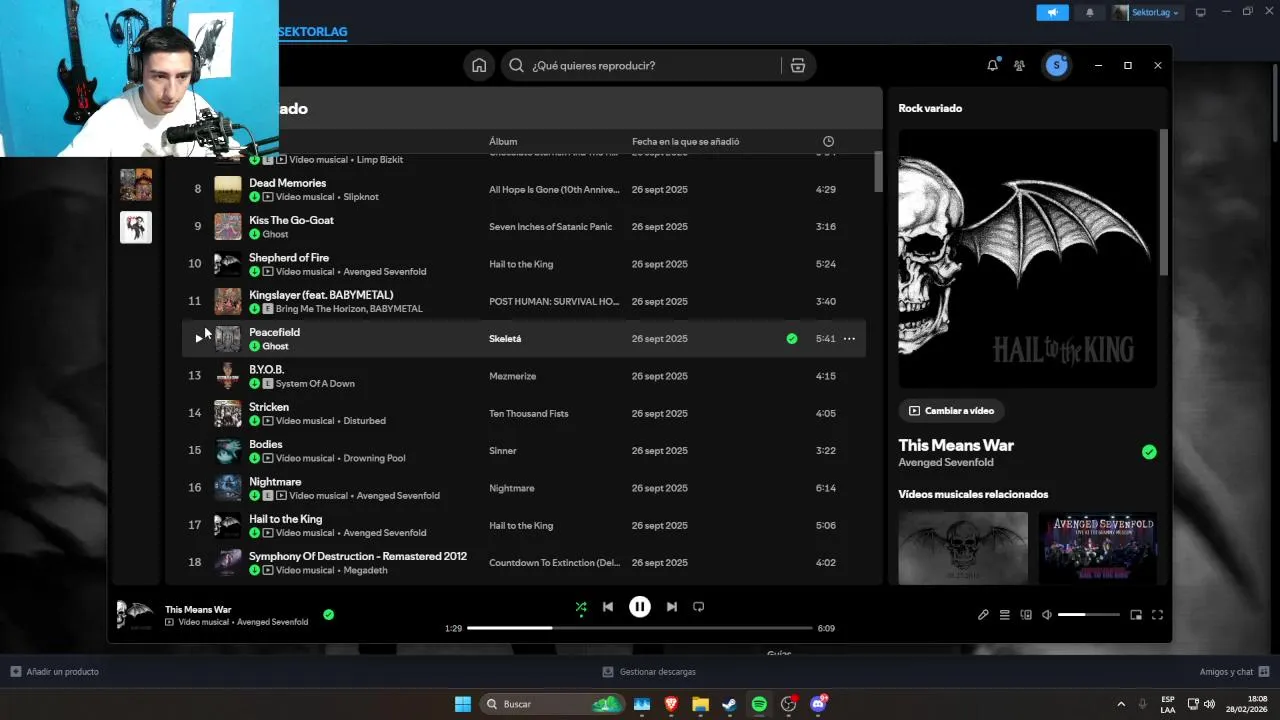The width and height of the screenshot is (1280, 720).
Task: Open second playlist thumbnail in left sidebar
Action: click(x=136, y=227)
